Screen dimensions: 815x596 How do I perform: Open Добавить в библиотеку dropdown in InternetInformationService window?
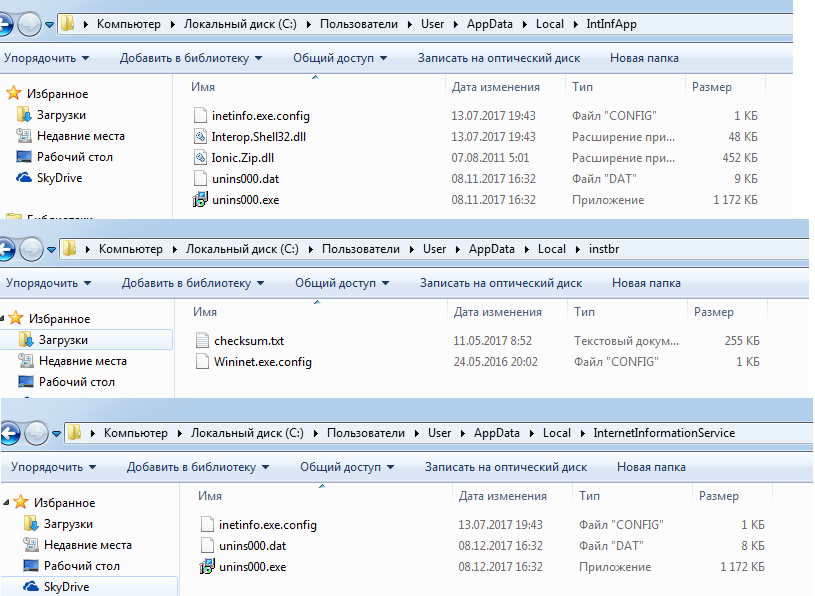(198, 467)
